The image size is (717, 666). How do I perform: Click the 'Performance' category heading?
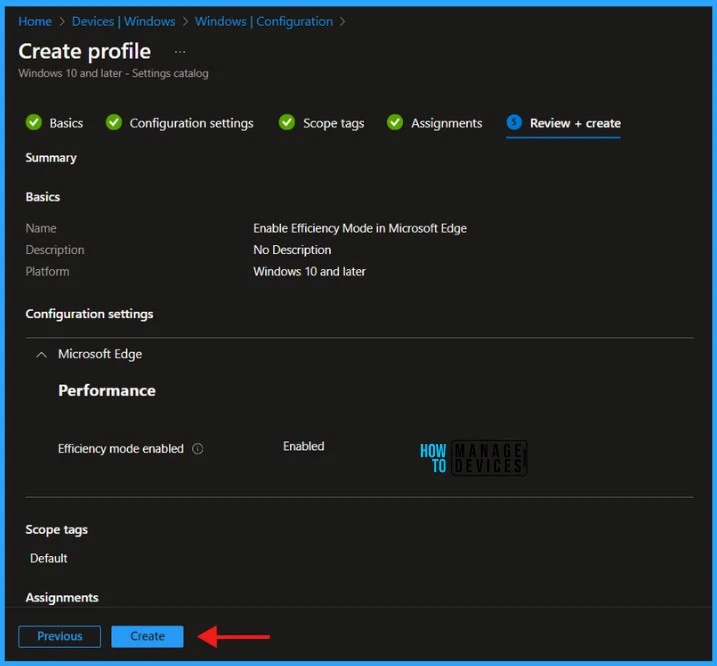[107, 390]
